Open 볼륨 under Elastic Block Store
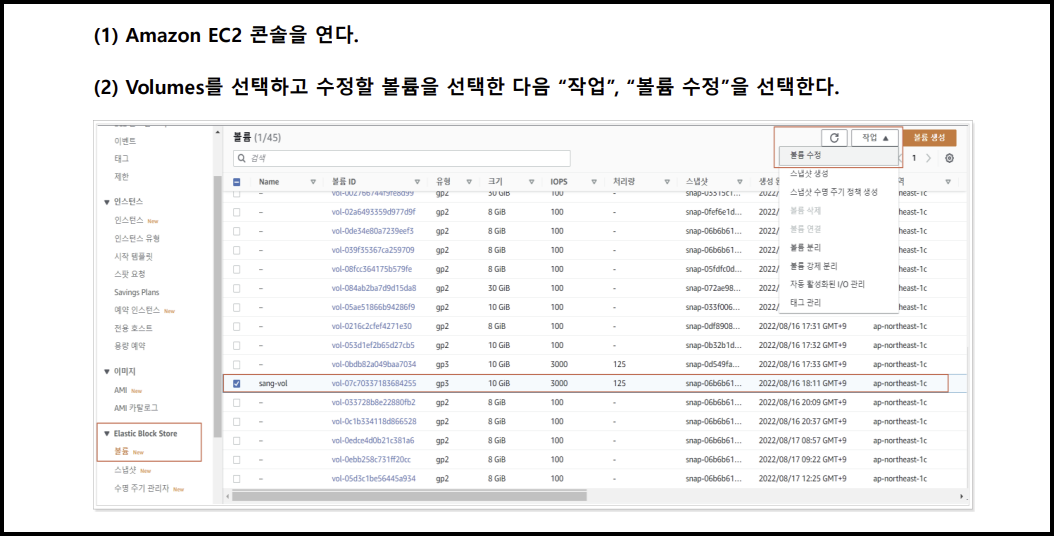The width and height of the screenshot is (1054, 536). (x=121, y=451)
